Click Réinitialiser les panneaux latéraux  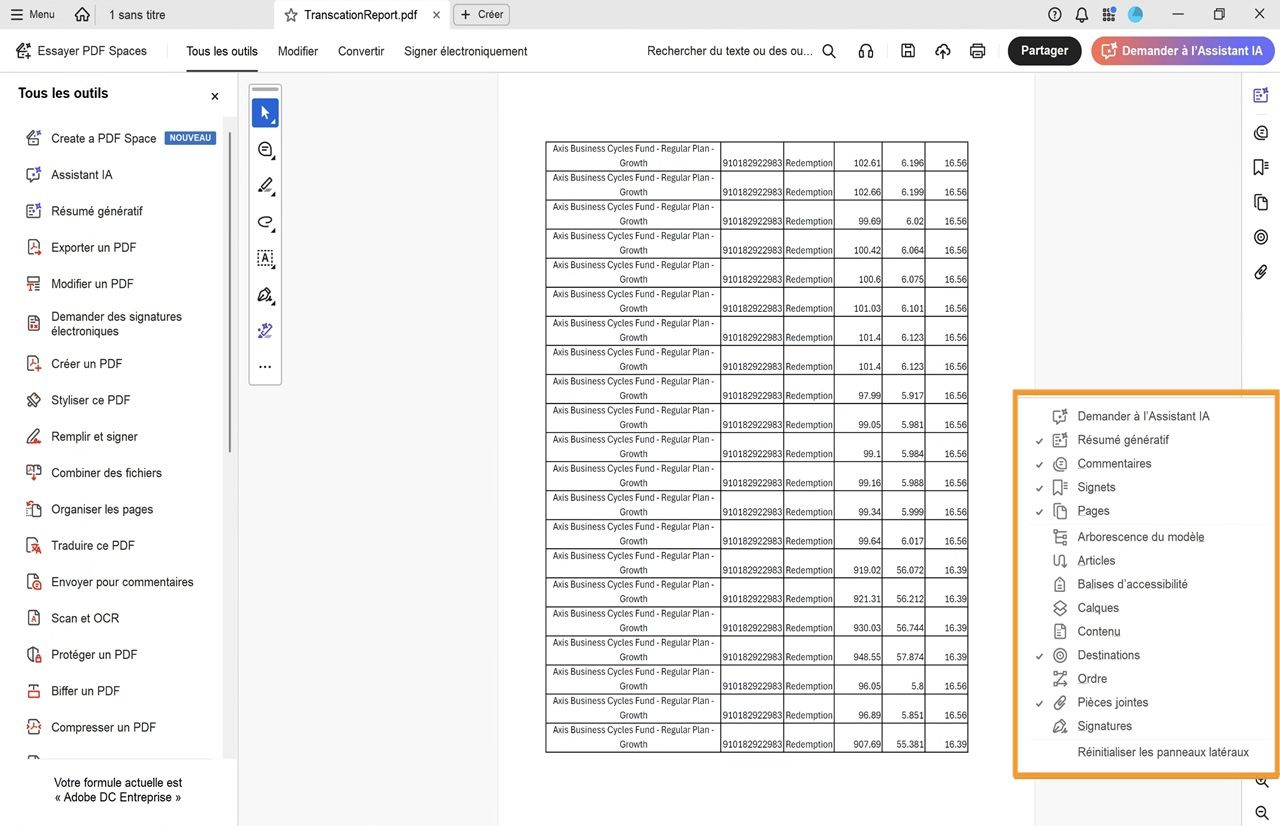(1162, 751)
